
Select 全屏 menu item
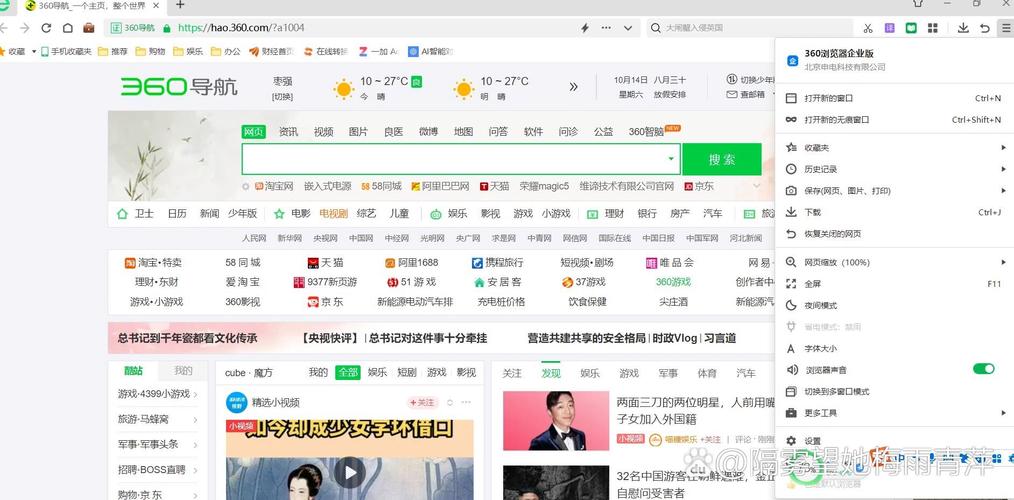tap(894, 283)
